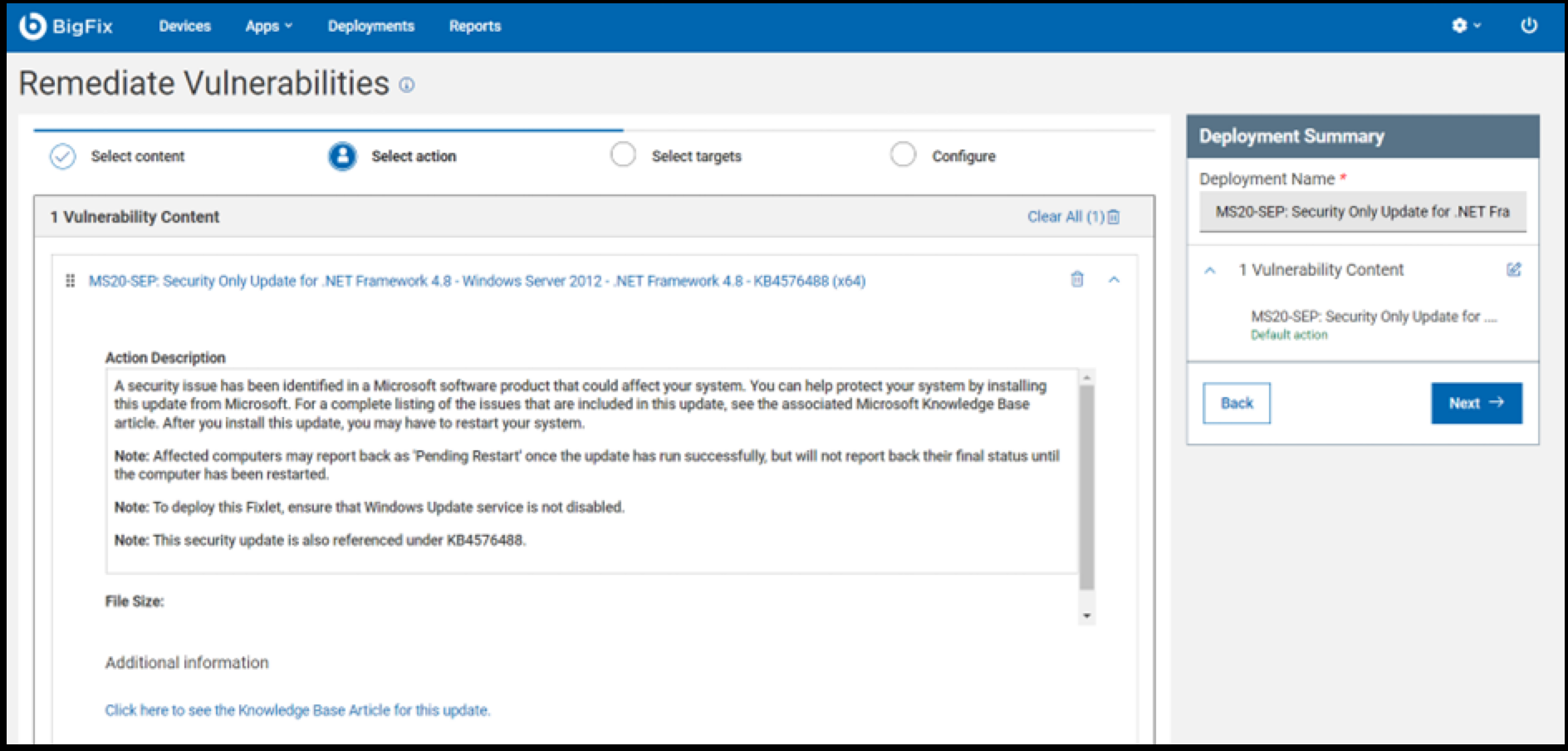Click the info icon beside Remediate Vulnerabilities

[x=407, y=85]
